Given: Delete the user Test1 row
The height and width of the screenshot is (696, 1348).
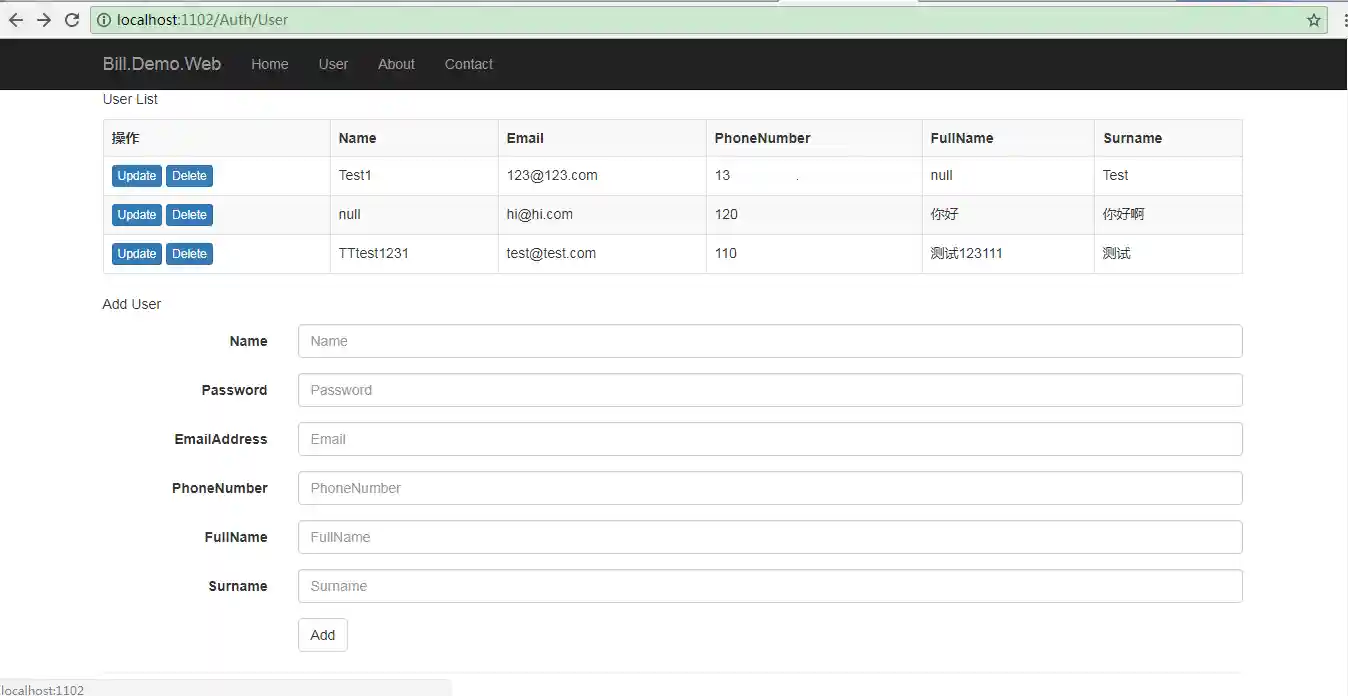Looking at the screenshot, I should tap(189, 176).
